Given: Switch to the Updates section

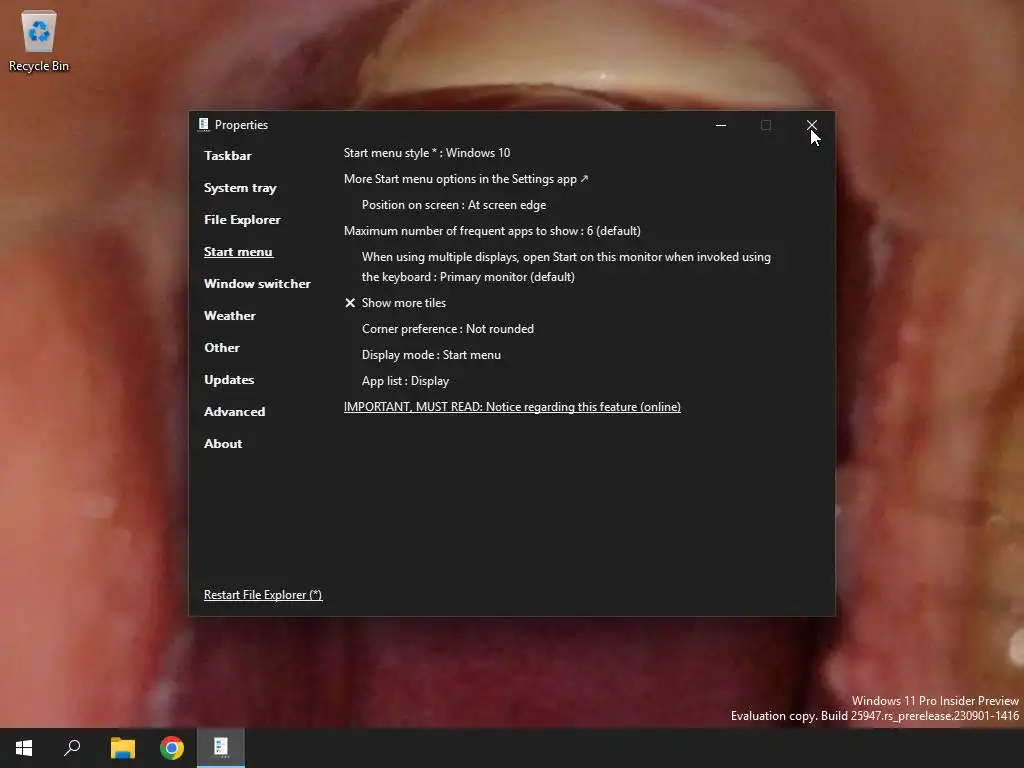Looking at the screenshot, I should click(229, 379).
